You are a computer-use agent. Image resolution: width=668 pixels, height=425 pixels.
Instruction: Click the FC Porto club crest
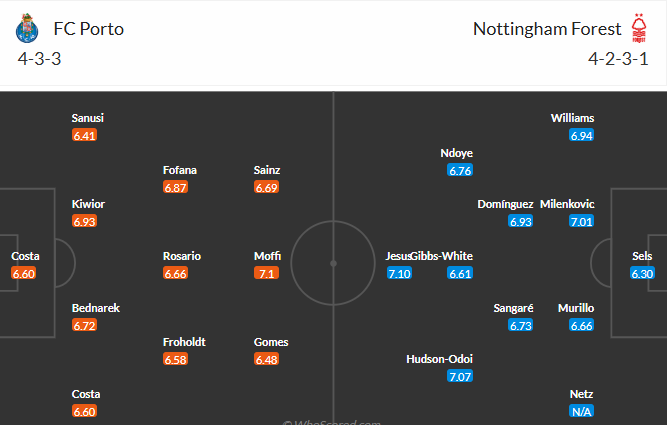tap(26, 29)
